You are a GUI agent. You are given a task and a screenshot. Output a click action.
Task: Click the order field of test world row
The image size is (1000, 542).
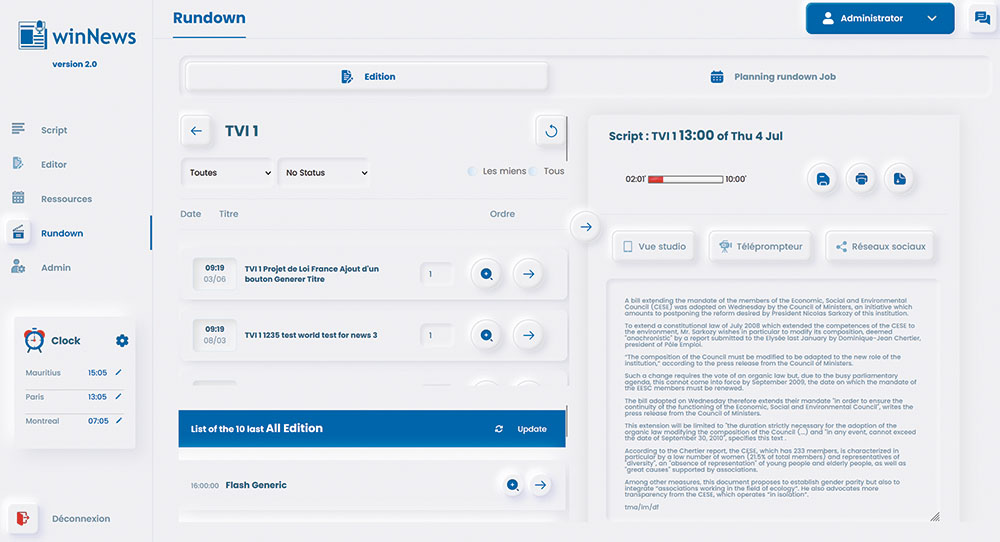click(436, 335)
